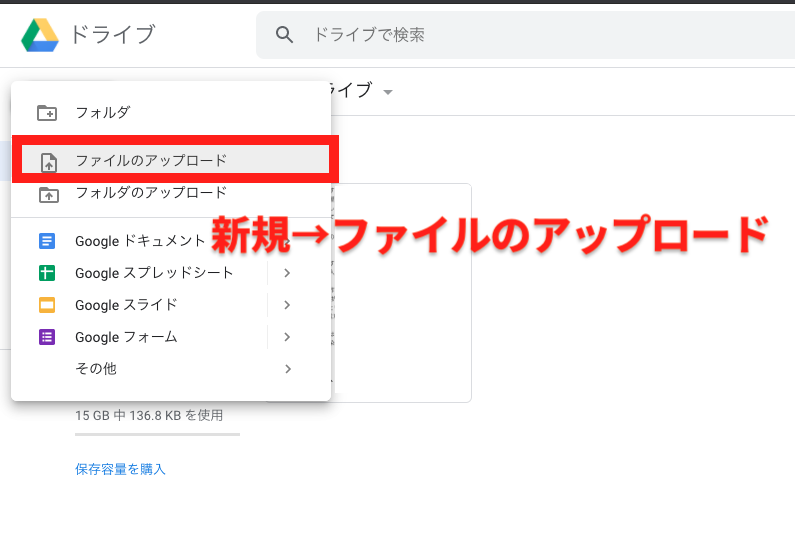Click the search magnifier icon
This screenshot has width=795, height=560.
point(284,34)
